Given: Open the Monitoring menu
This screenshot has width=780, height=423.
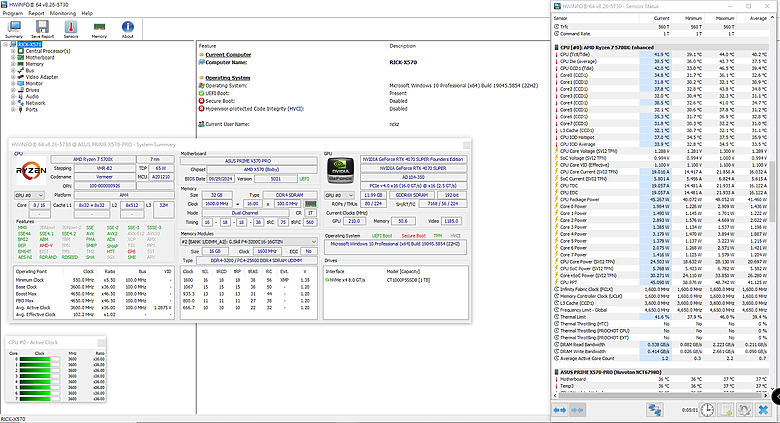Looking at the screenshot, I should (63, 13).
